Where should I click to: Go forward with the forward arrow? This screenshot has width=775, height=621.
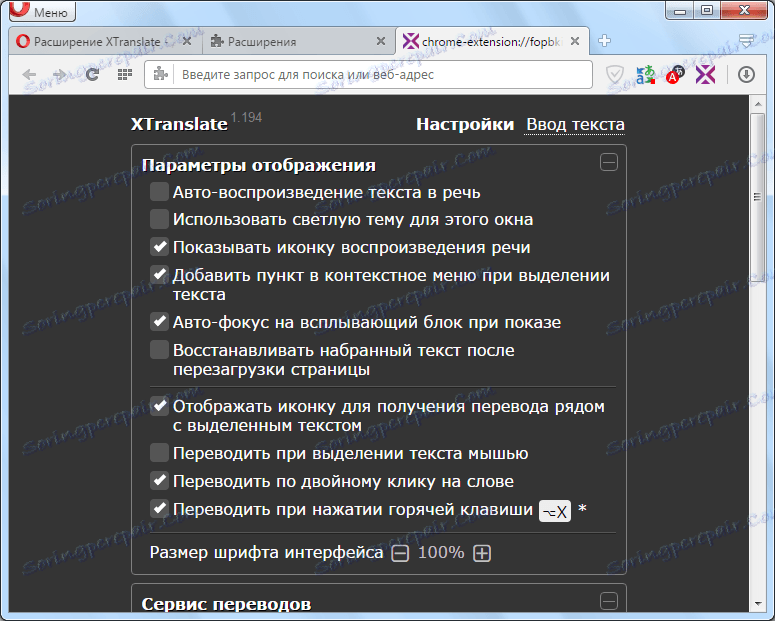click(x=60, y=75)
